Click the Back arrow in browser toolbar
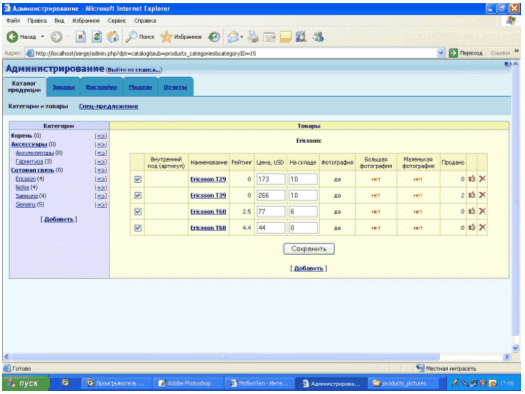The height and width of the screenshot is (394, 525). point(13,37)
